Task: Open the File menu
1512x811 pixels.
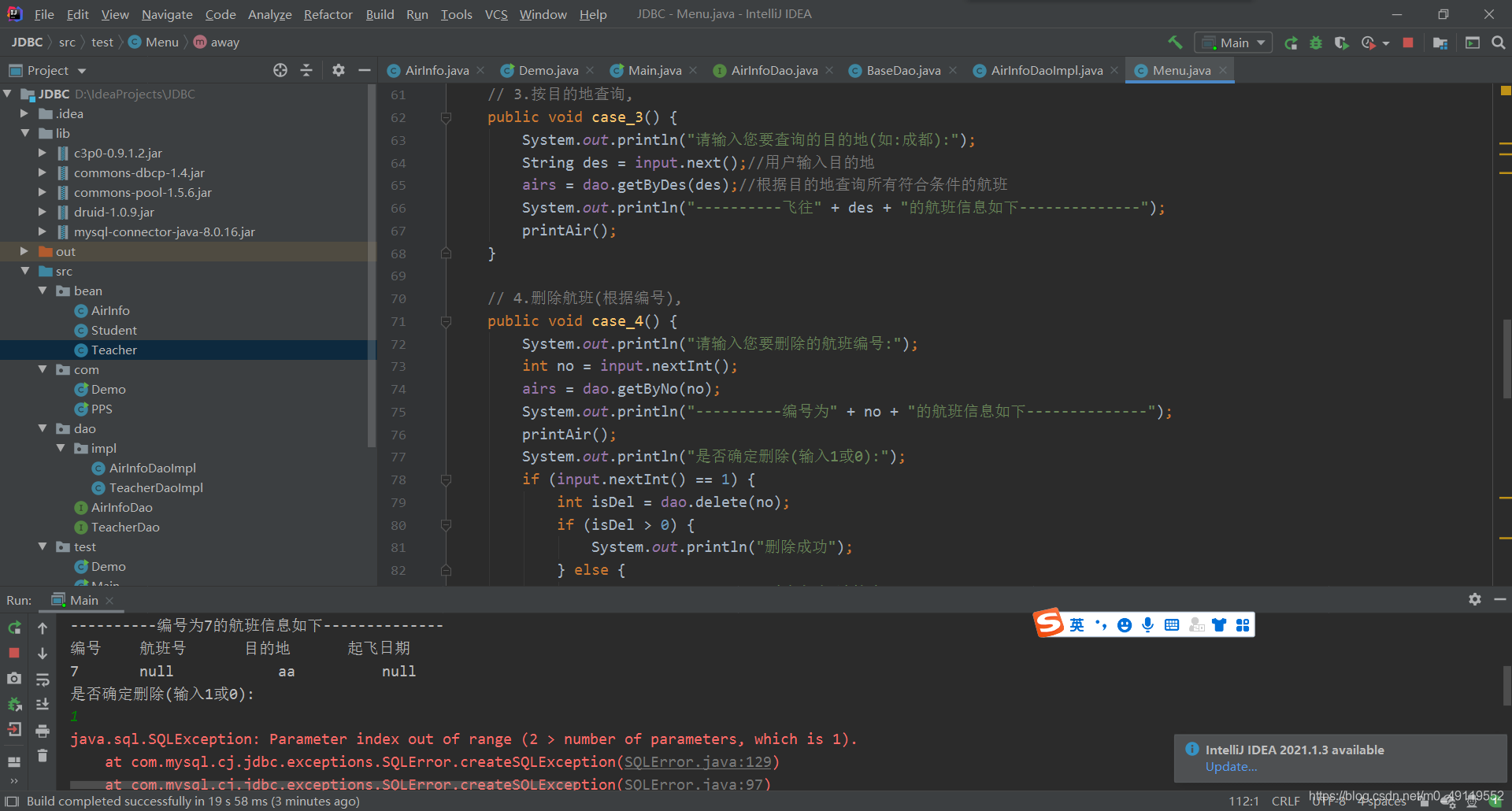Action: [44, 14]
